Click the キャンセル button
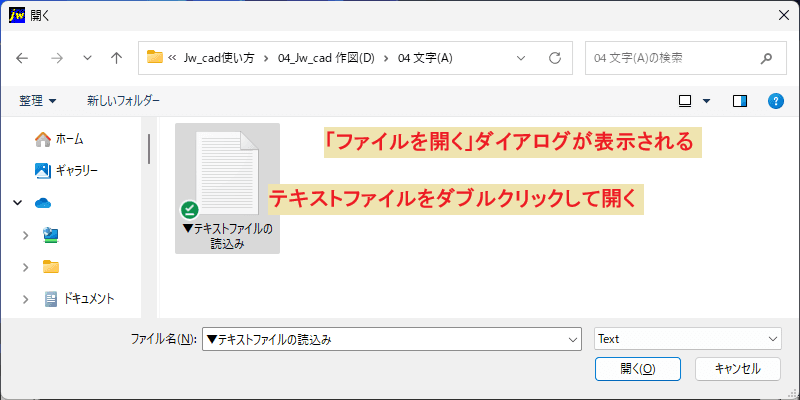Viewport: 800px width, 400px height. (738, 369)
